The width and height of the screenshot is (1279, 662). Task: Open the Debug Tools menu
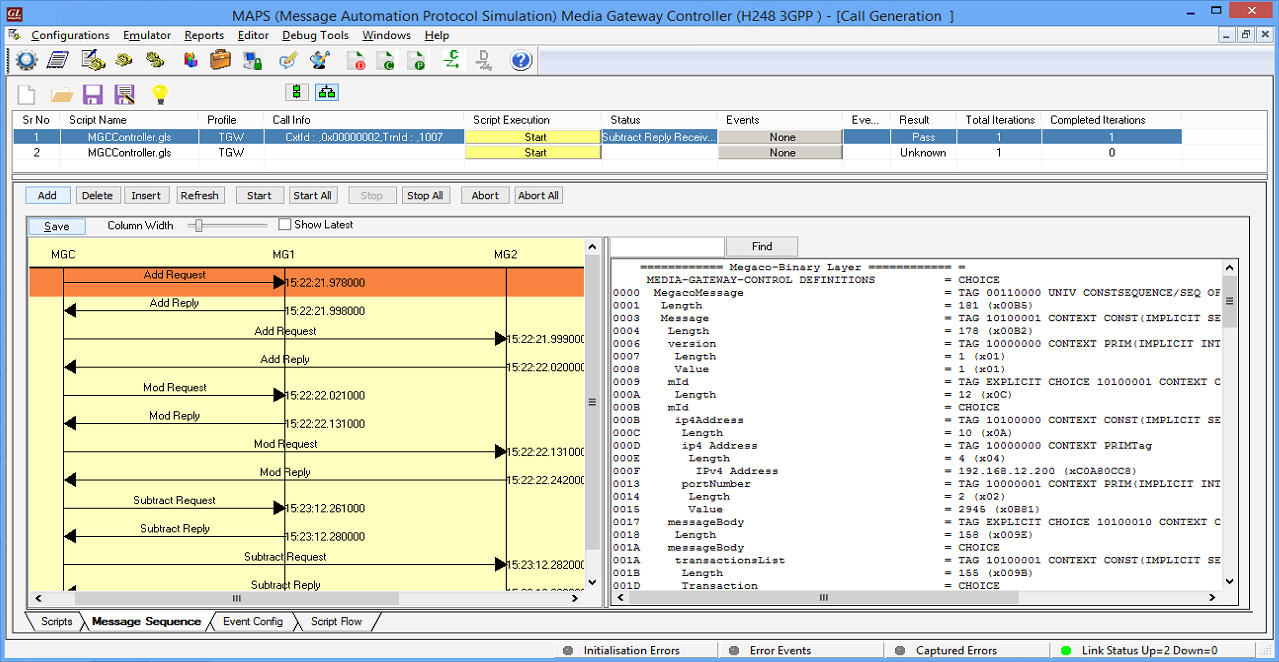pos(315,35)
